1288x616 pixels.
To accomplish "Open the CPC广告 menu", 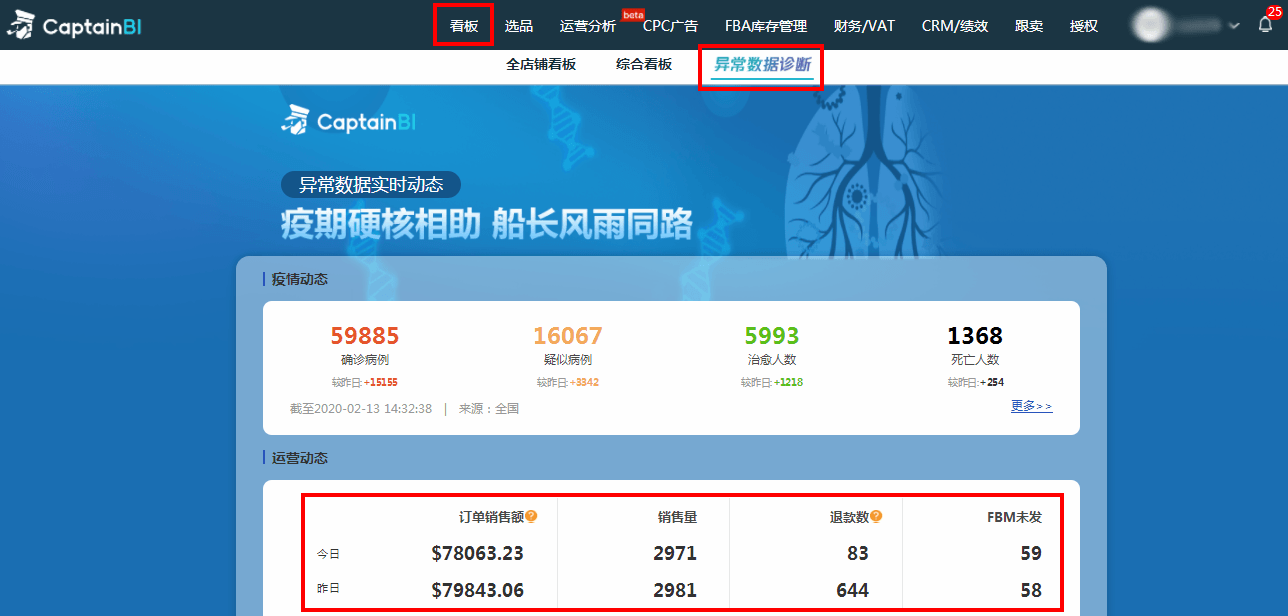I will [x=670, y=26].
